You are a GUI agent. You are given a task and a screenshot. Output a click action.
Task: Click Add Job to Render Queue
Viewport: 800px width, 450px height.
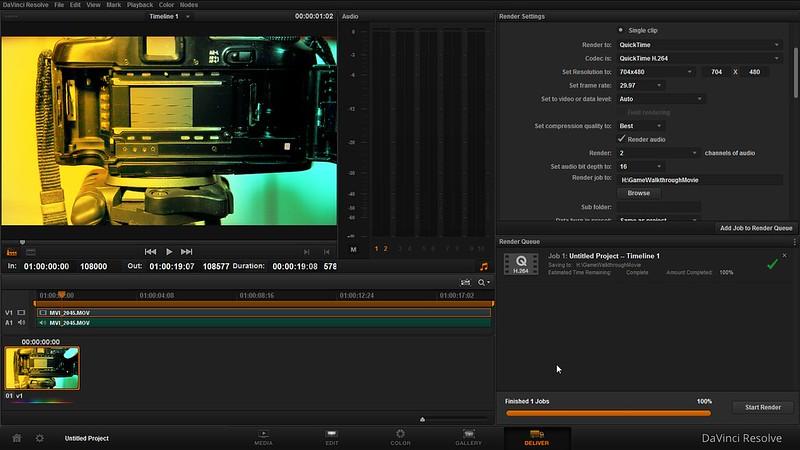756,229
